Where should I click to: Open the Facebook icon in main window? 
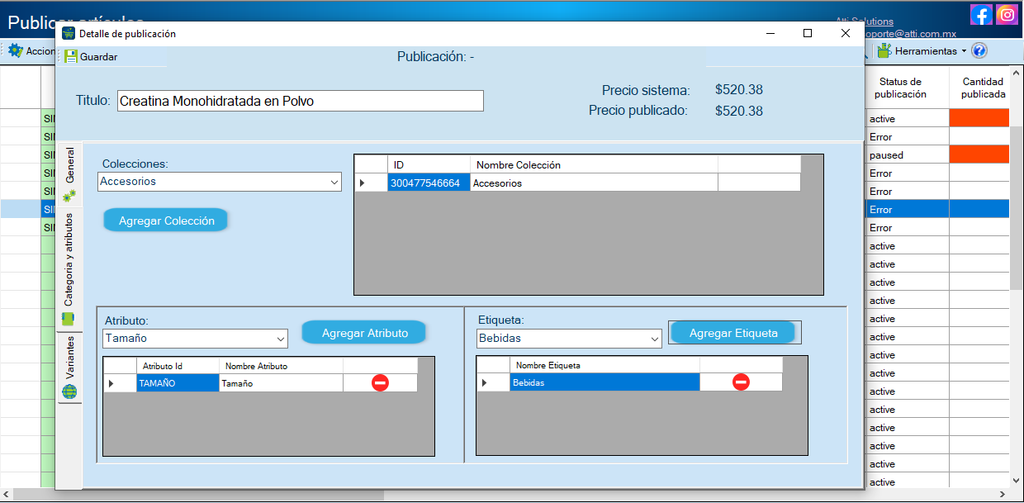[981, 14]
